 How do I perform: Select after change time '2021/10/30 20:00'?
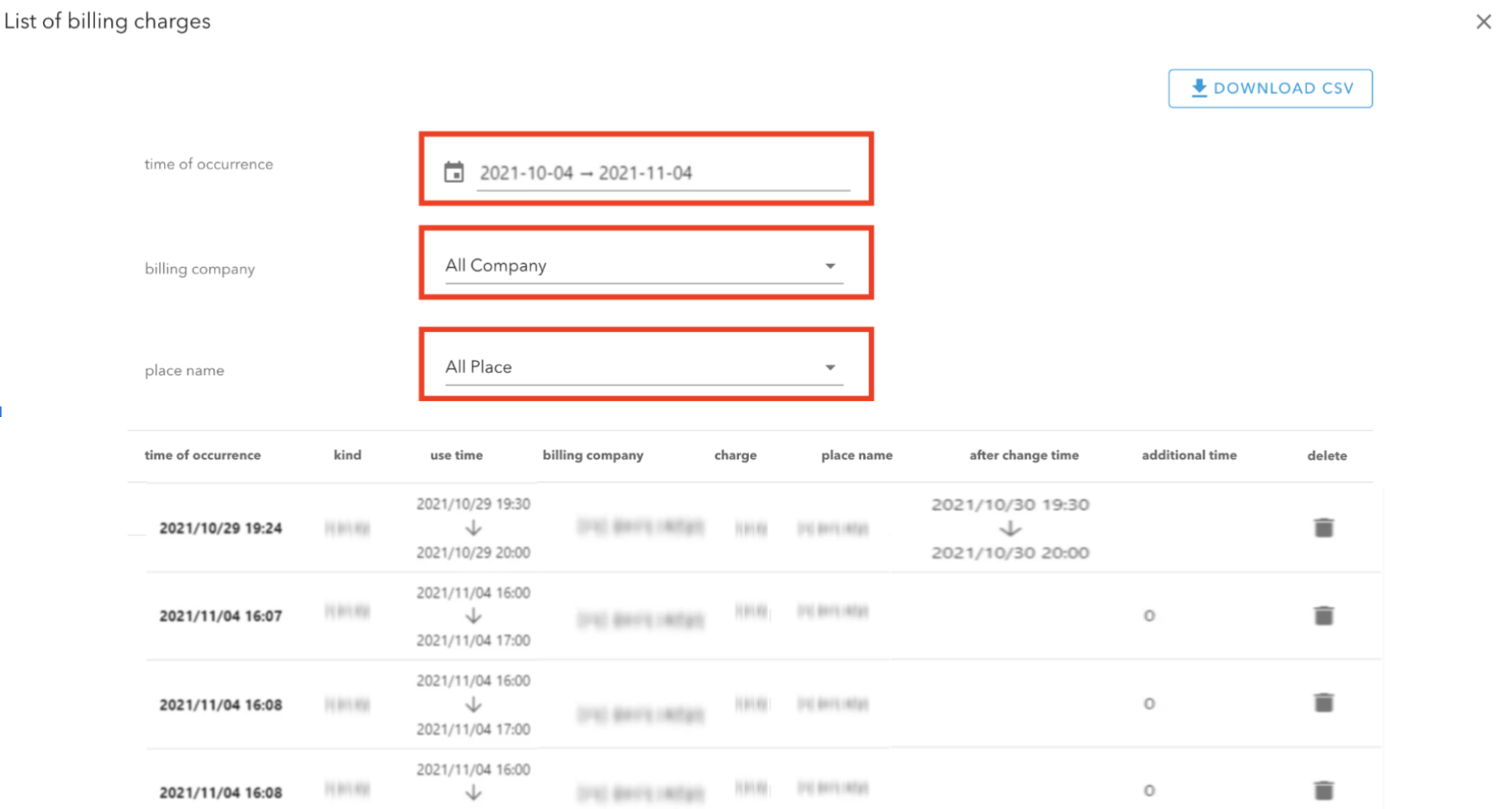click(1010, 553)
